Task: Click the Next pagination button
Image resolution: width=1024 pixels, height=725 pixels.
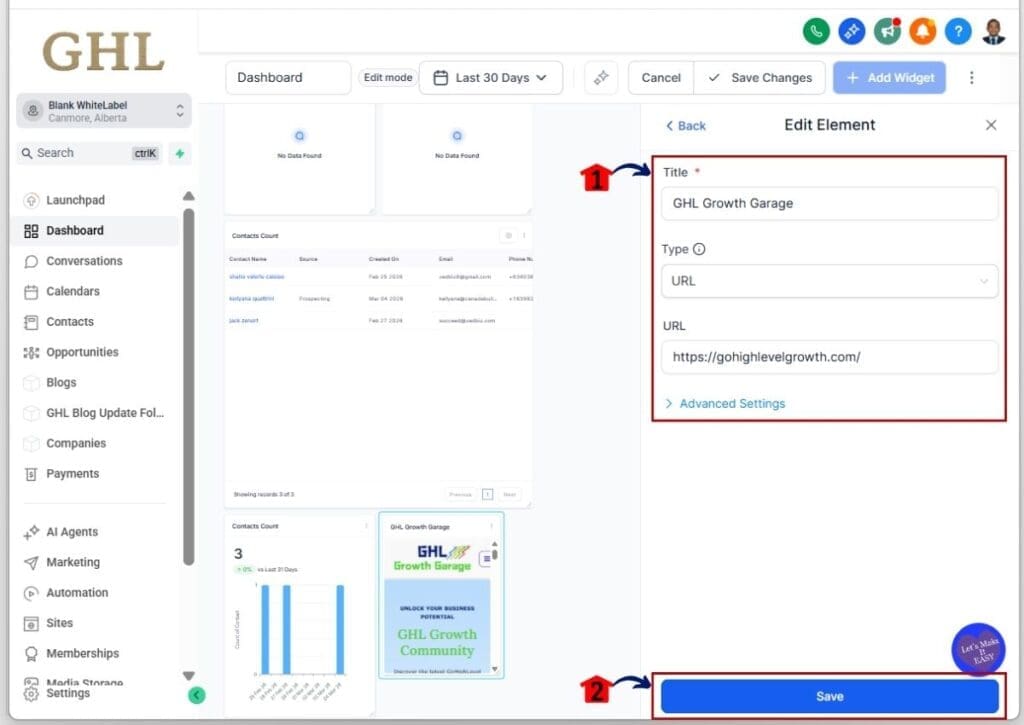Action: tap(510, 494)
